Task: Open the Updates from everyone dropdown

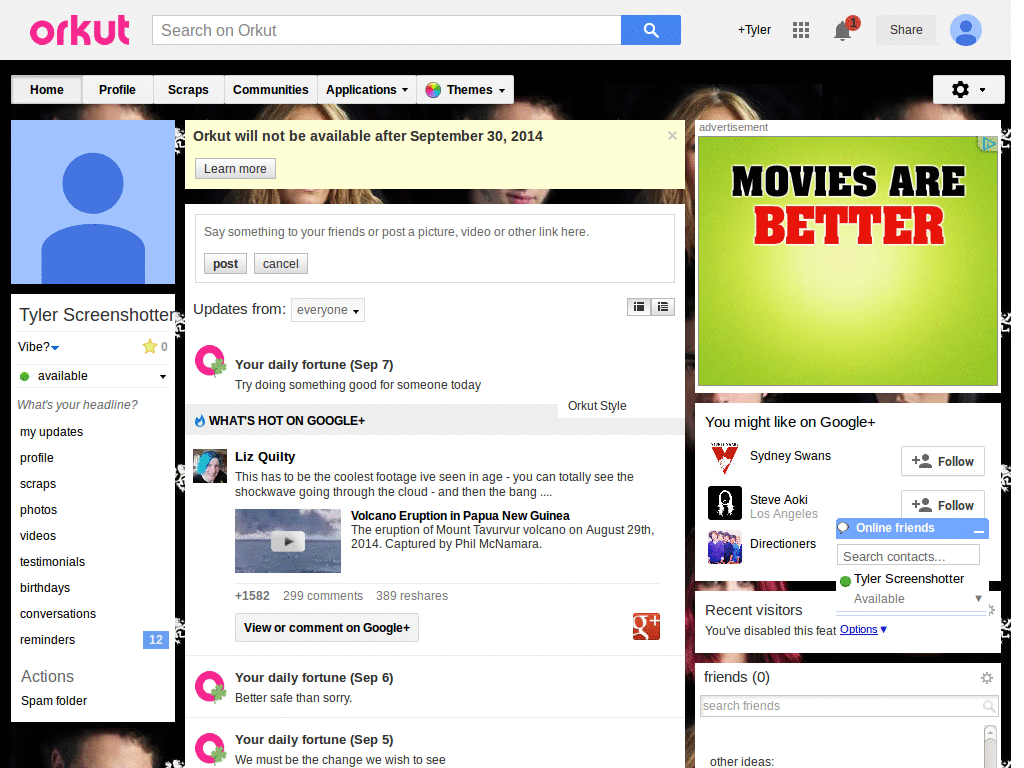Action: pos(328,310)
